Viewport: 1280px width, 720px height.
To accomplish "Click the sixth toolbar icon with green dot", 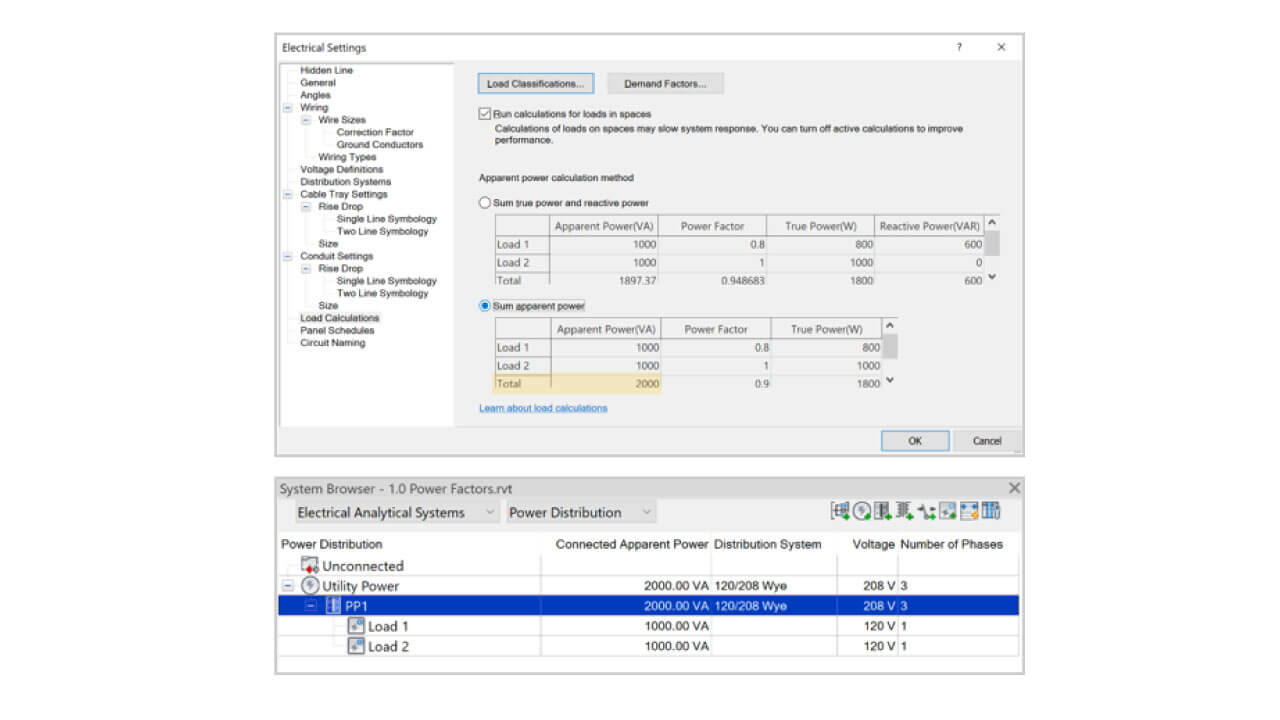I will pos(948,511).
